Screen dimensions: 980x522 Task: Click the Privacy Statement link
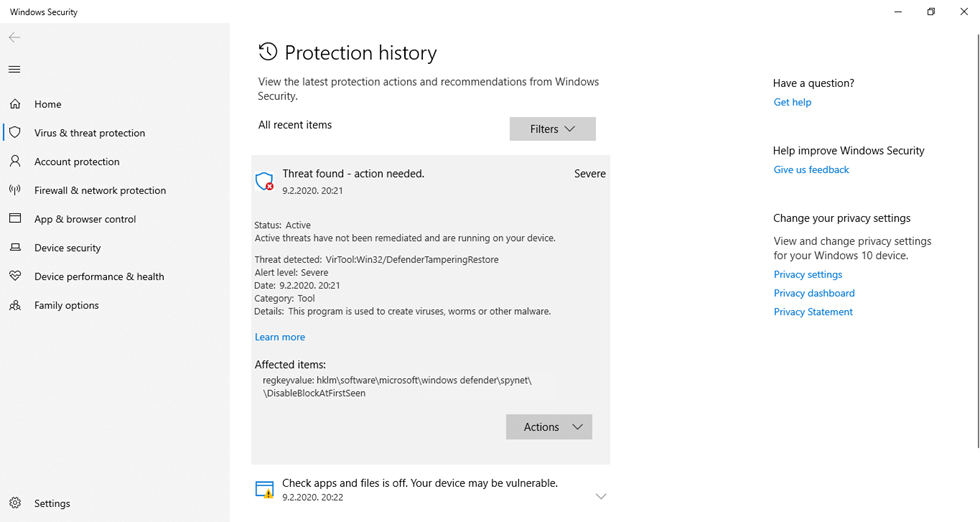pyautogui.click(x=813, y=312)
